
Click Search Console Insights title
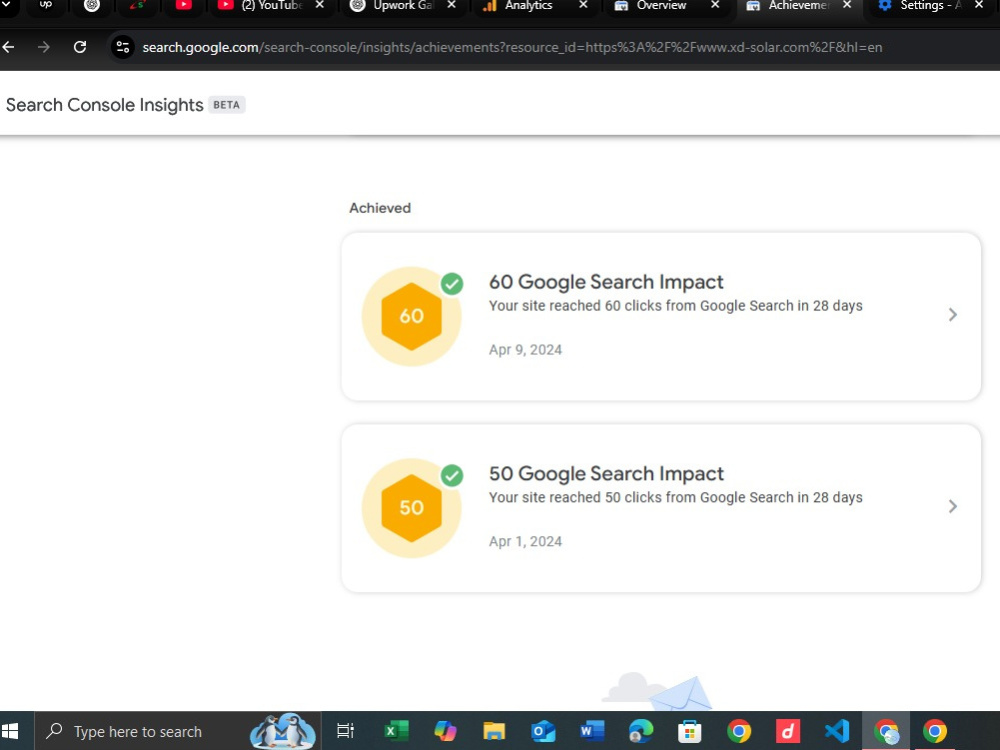pos(105,105)
